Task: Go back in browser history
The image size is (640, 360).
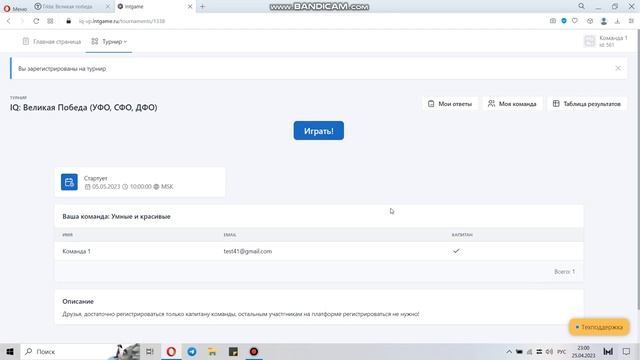Action: coord(9,21)
